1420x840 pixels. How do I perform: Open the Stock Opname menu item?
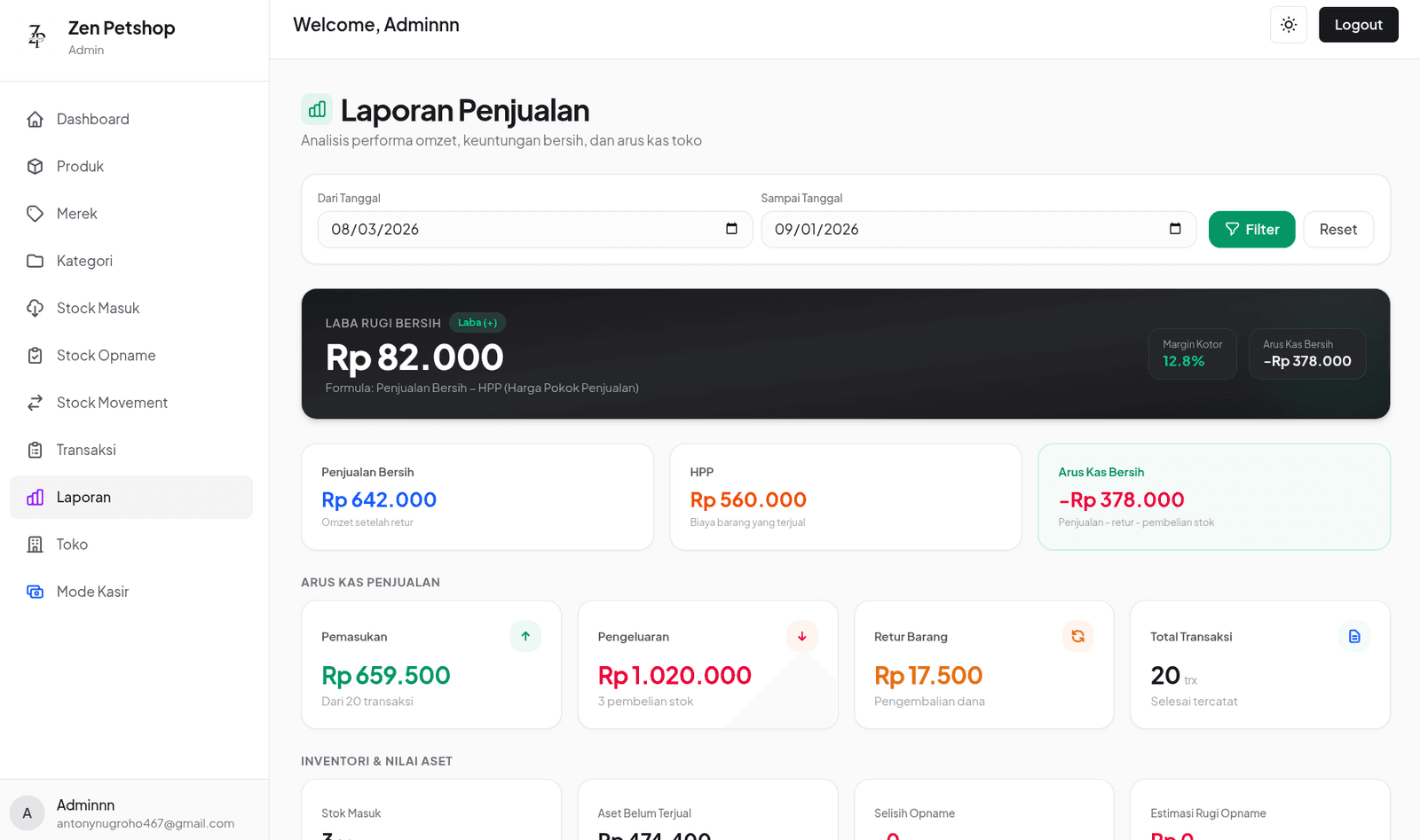point(131,356)
